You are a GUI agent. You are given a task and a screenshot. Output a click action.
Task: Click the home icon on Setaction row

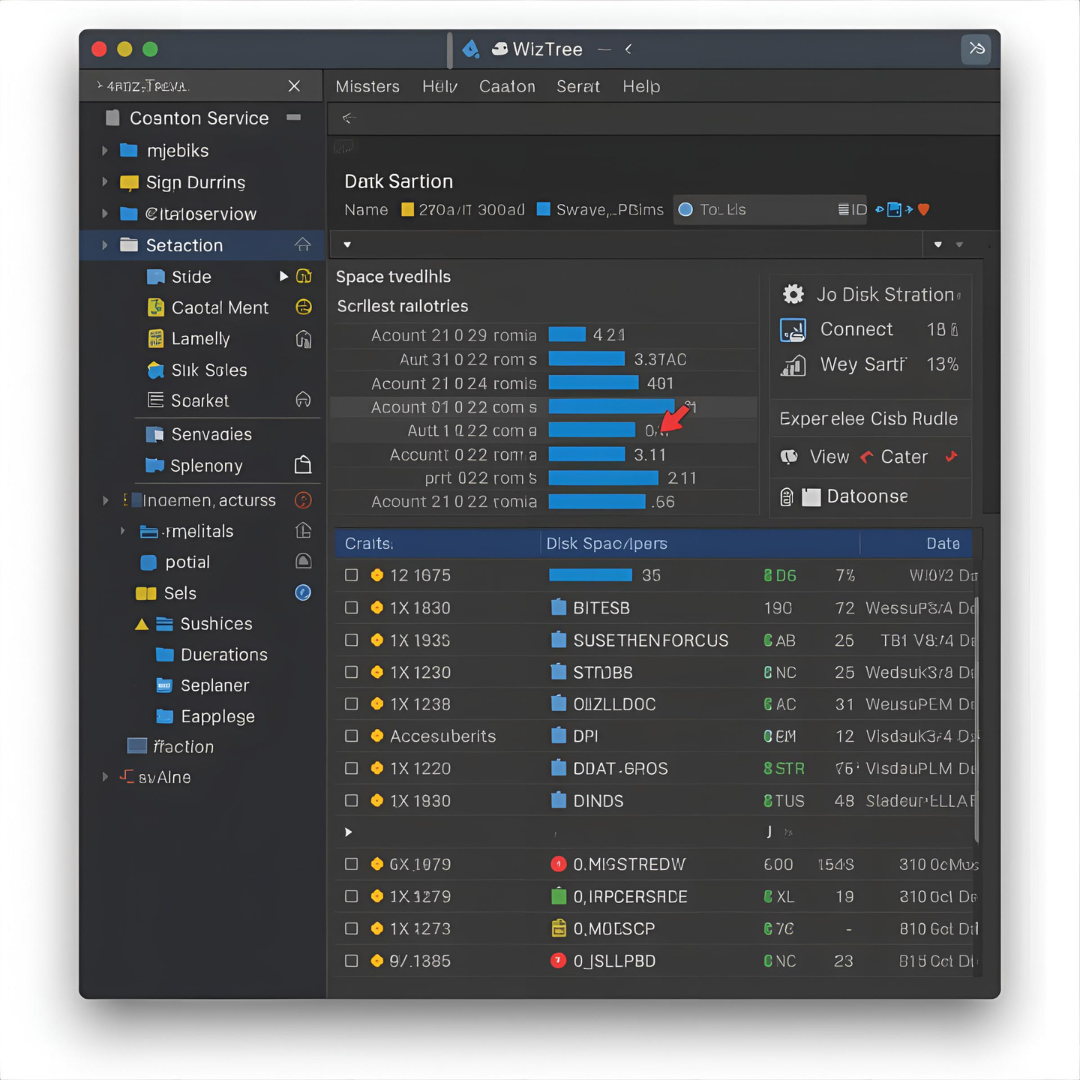point(302,245)
